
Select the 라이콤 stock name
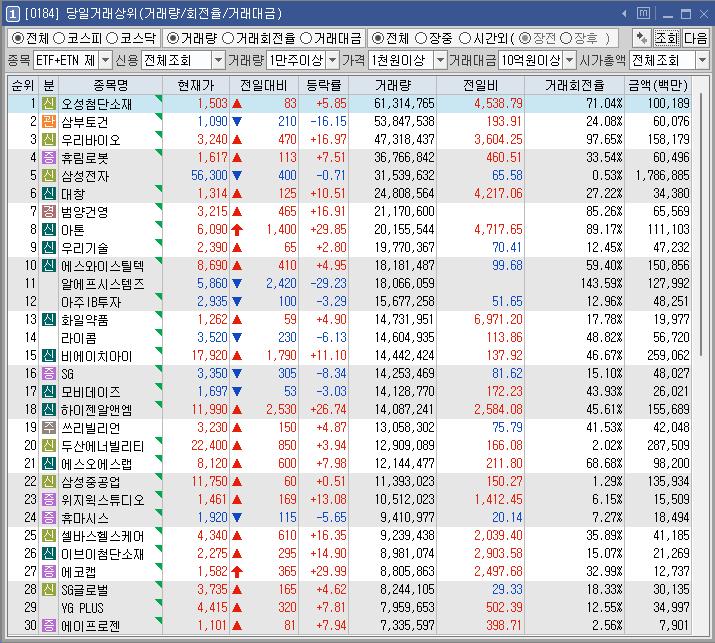79,338
